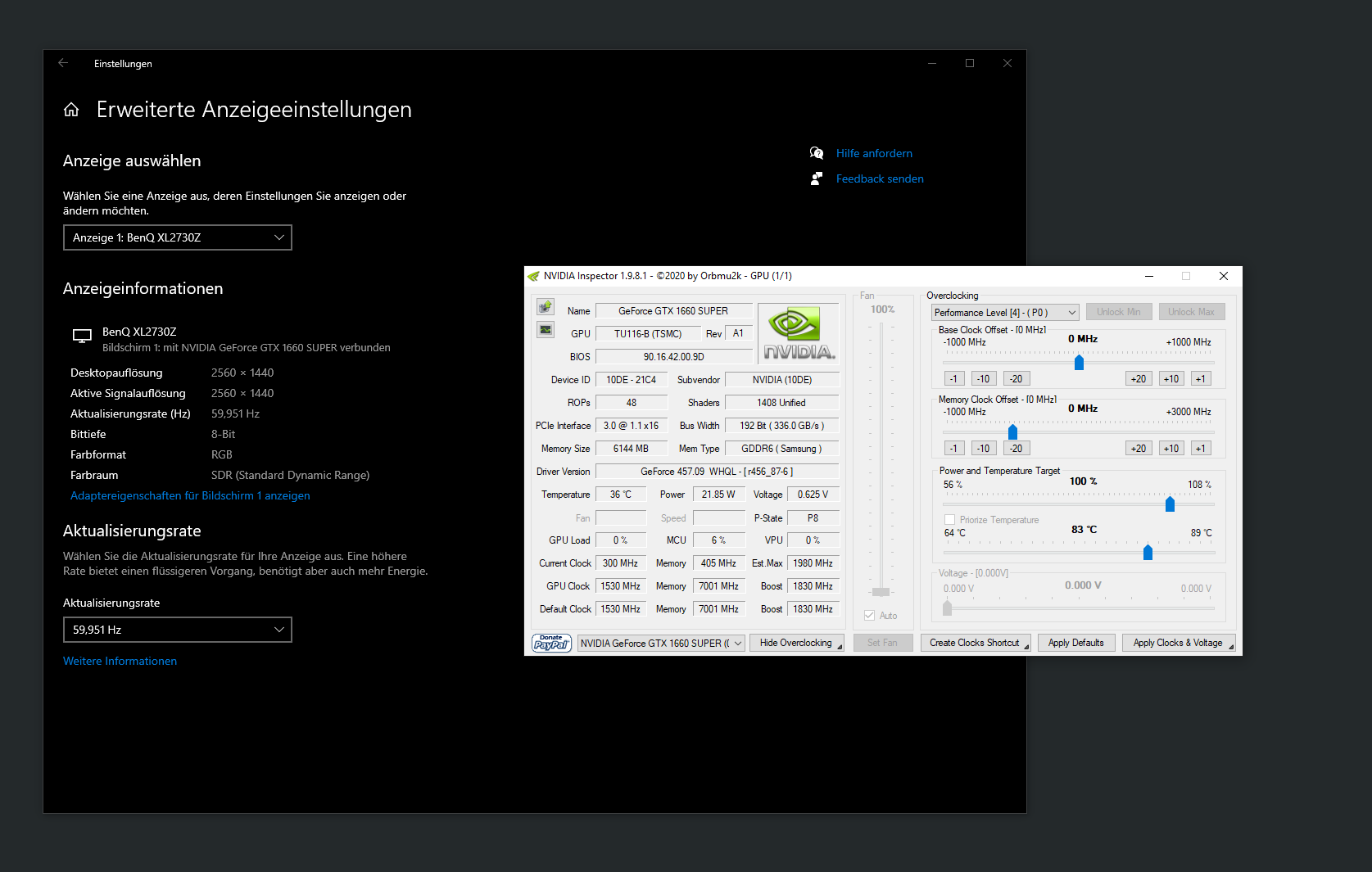Close the NVIDIA Inspector window
1372x872 pixels.
1224,276
